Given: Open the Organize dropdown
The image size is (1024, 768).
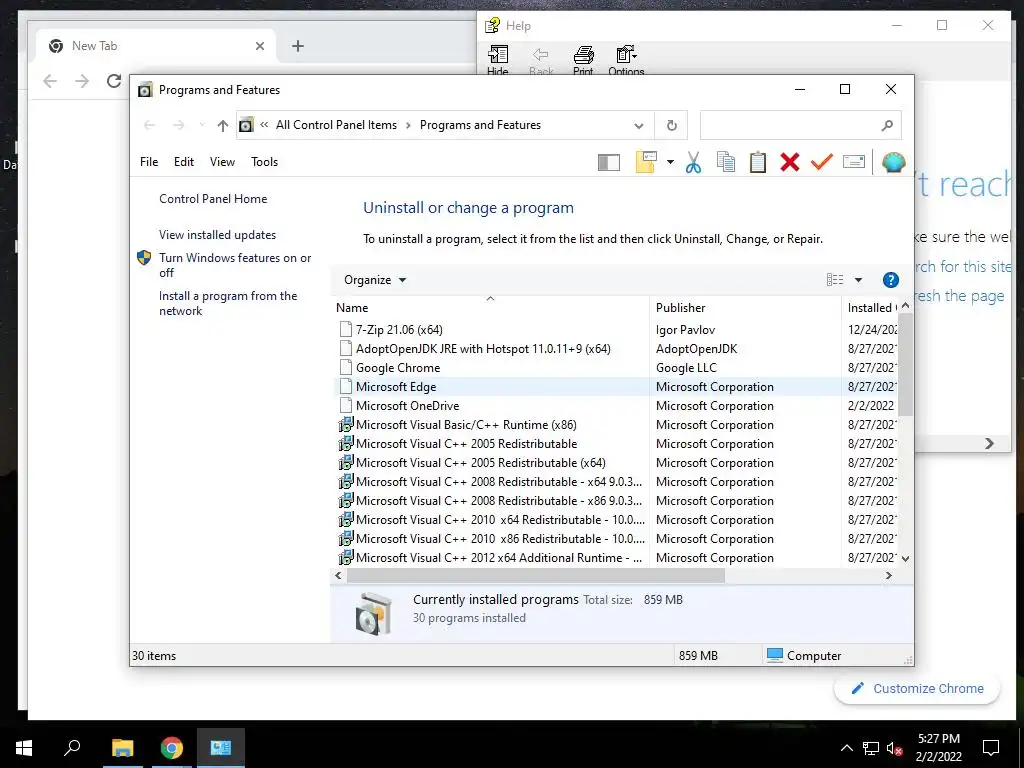Looking at the screenshot, I should 375,280.
